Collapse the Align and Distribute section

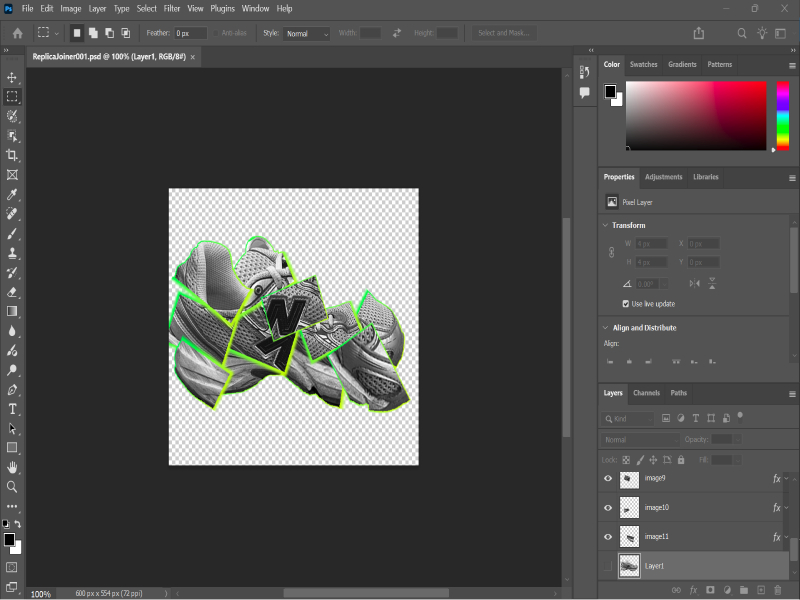(606, 327)
